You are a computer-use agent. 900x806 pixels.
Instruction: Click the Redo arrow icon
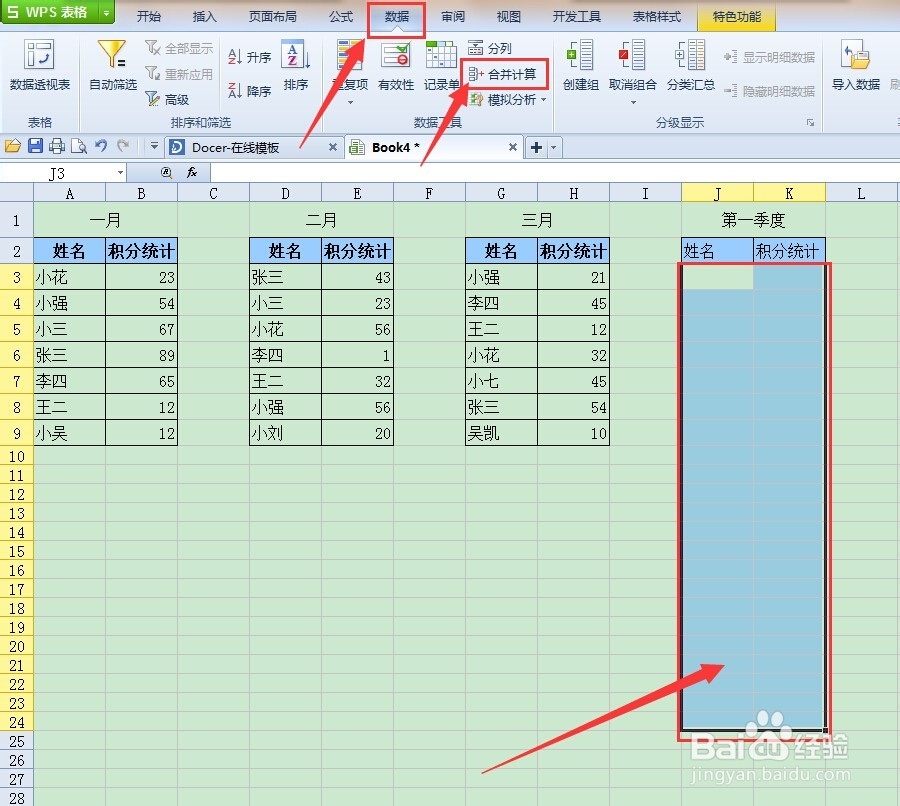[x=122, y=146]
